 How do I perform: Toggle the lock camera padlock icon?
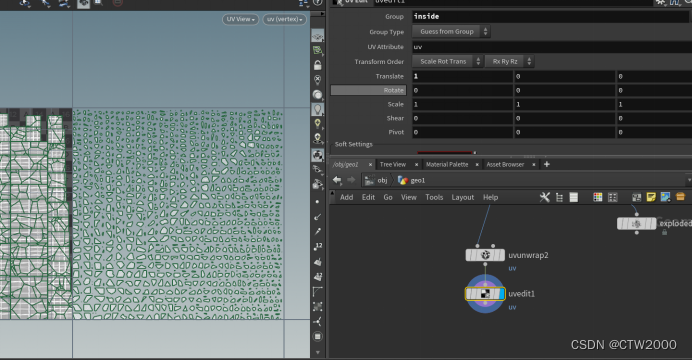click(x=317, y=65)
